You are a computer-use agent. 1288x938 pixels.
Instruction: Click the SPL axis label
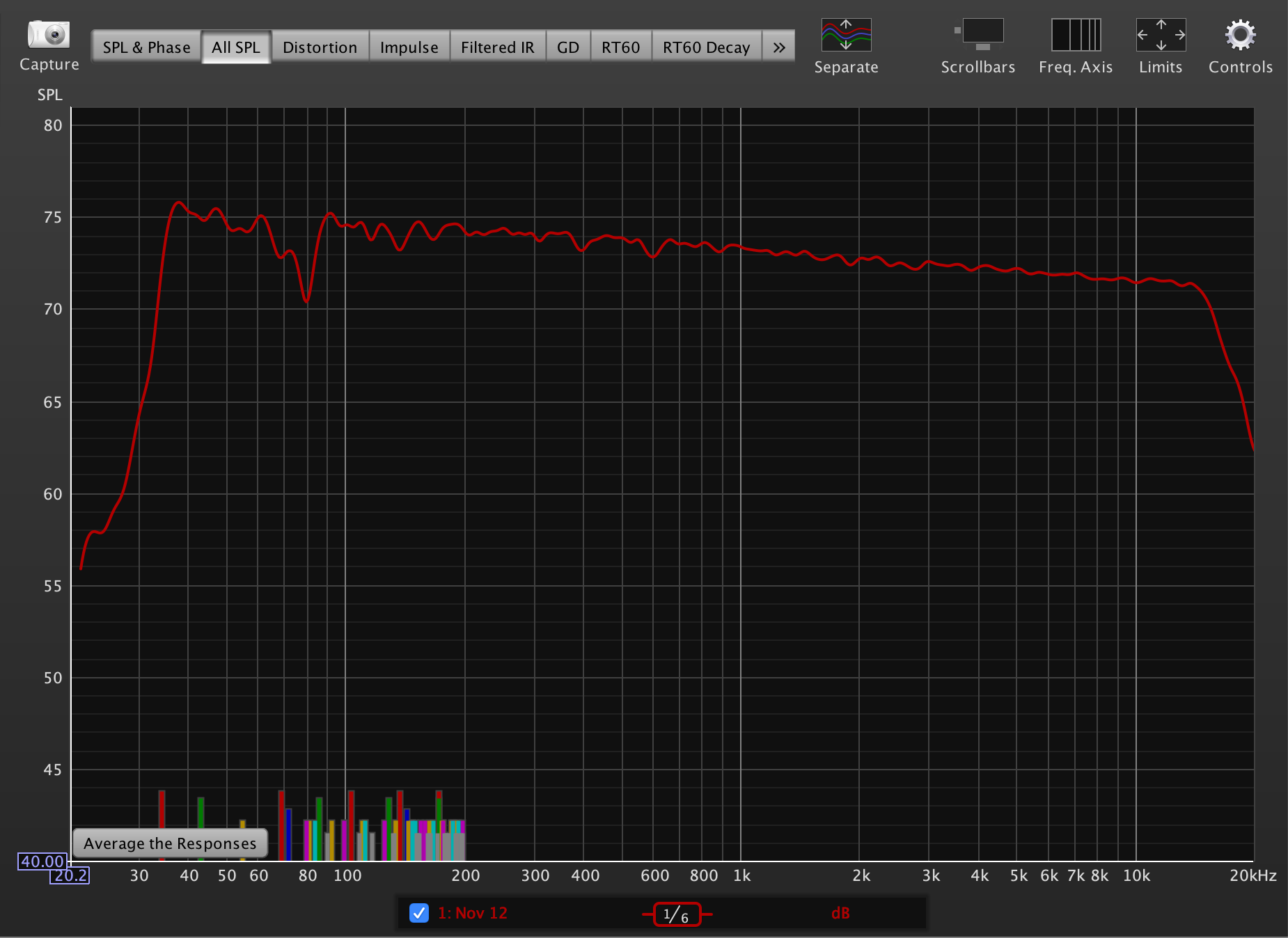pyautogui.click(x=50, y=95)
